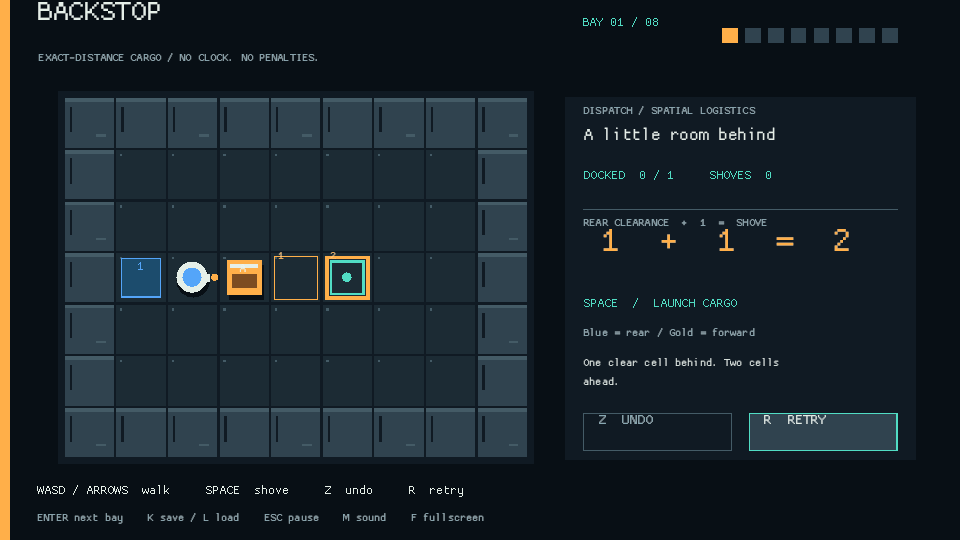Select the blue round player token
The image size is (960, 540).
coord(192,277)
